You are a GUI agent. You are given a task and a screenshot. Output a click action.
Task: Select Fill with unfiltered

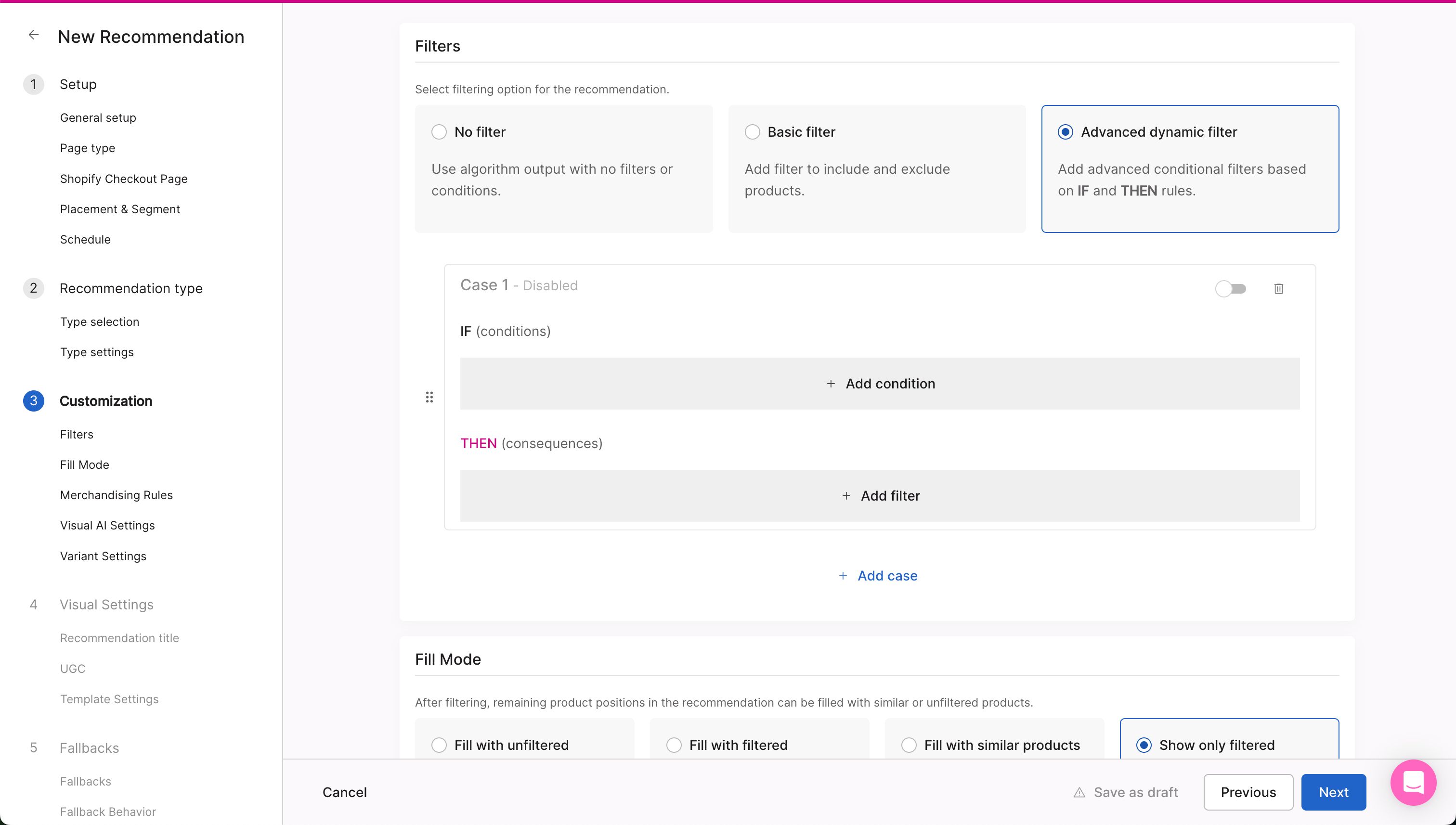point(439,745)
